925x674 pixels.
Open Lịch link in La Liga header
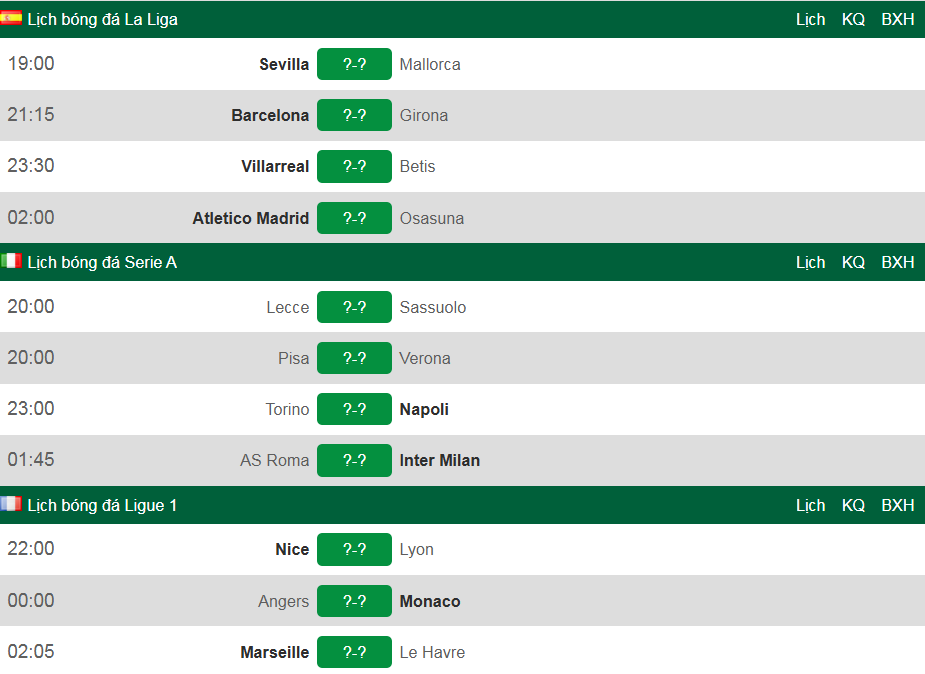tap(810, 19)
